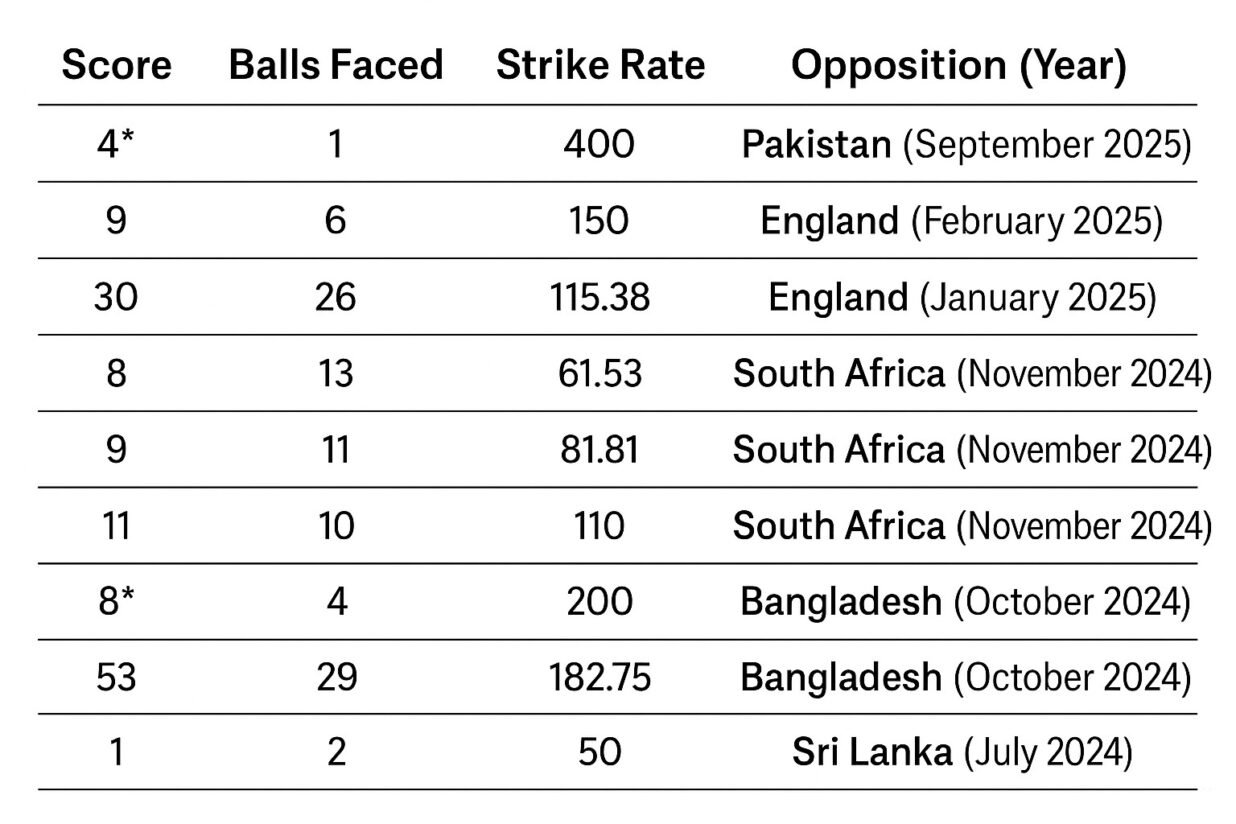1236x824 pixels.
Task: Click the 400 strike rate value
Action: click(x=598, y=144)
